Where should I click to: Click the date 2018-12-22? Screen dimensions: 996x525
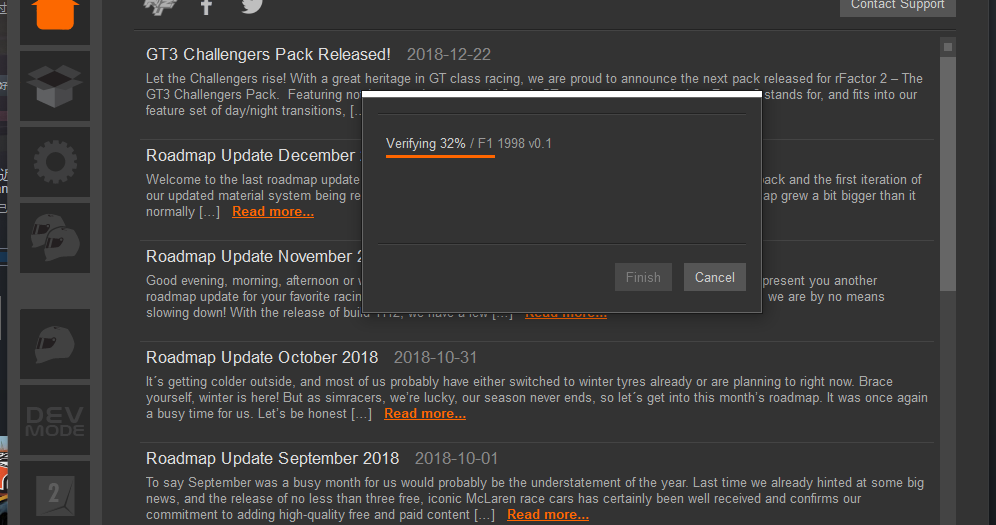tap(448, 55)
